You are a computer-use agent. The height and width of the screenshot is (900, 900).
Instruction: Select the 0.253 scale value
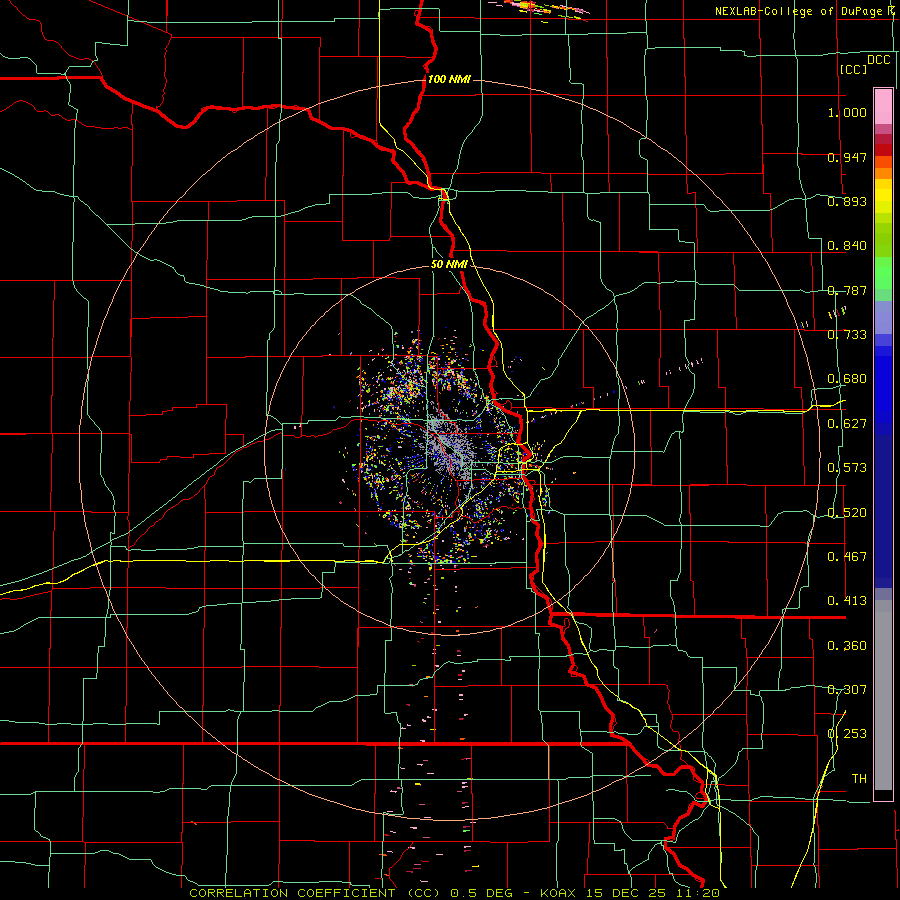(847, 734)
